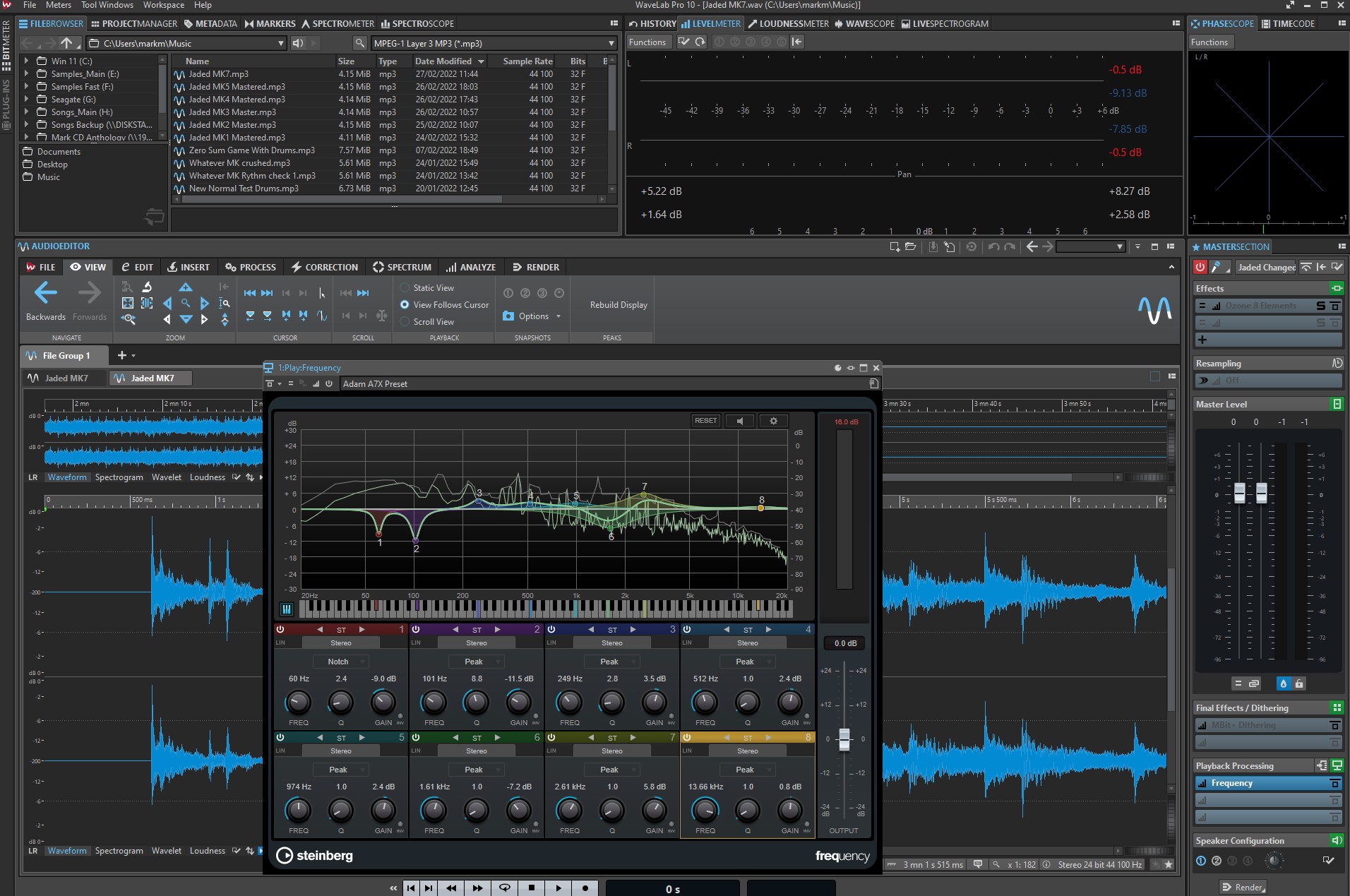Click the Backwards navigate arrow

click(x=46, y=292)
